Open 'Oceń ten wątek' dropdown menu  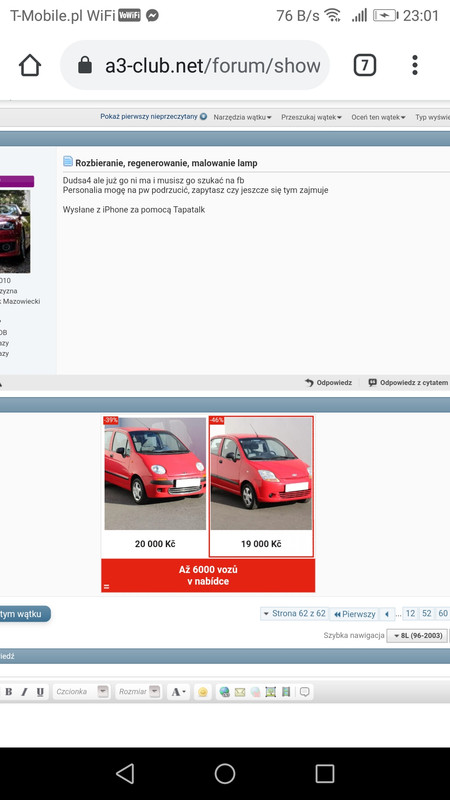pos(378,117)
